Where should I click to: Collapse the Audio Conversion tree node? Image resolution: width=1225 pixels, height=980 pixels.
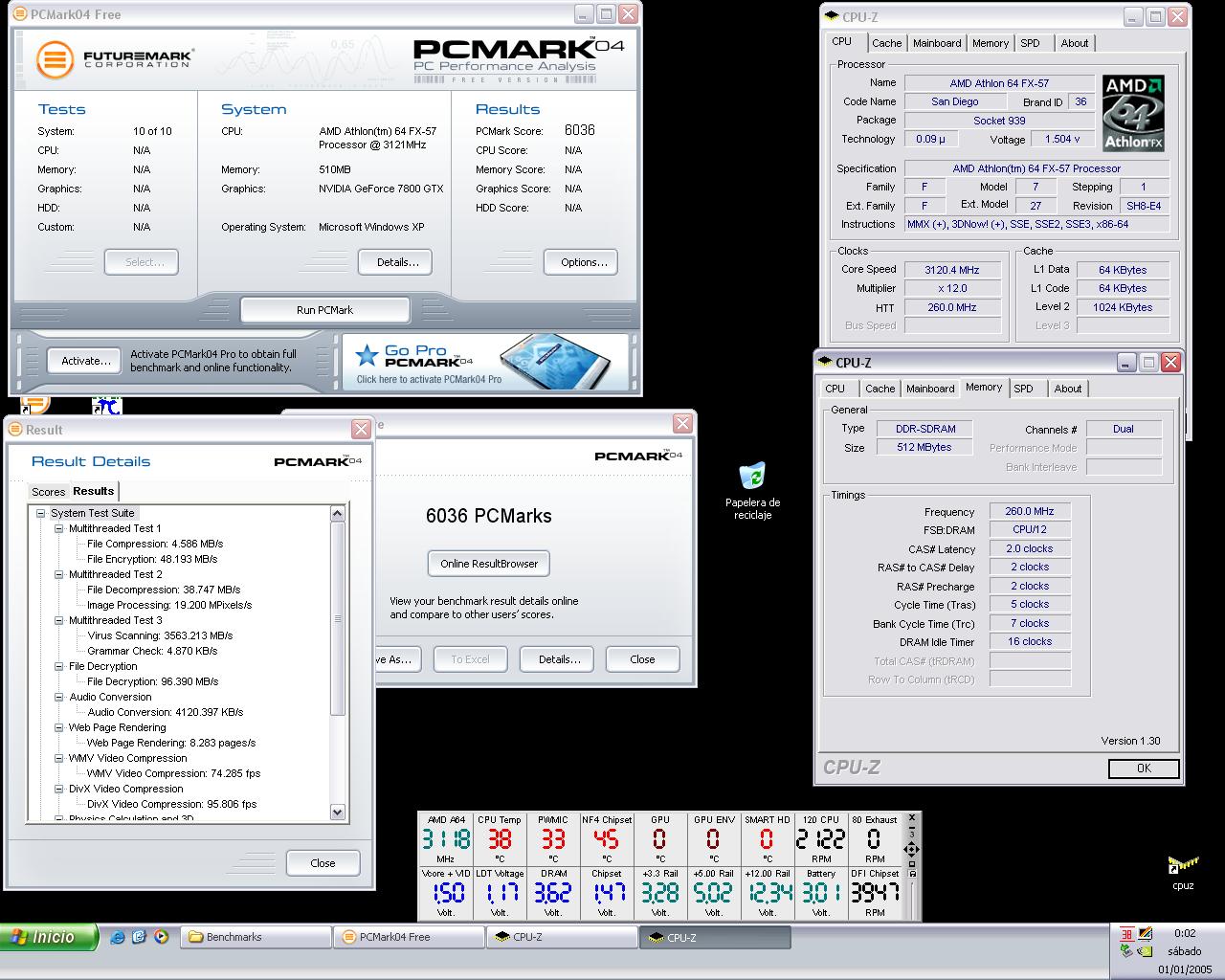pos(58,697)
